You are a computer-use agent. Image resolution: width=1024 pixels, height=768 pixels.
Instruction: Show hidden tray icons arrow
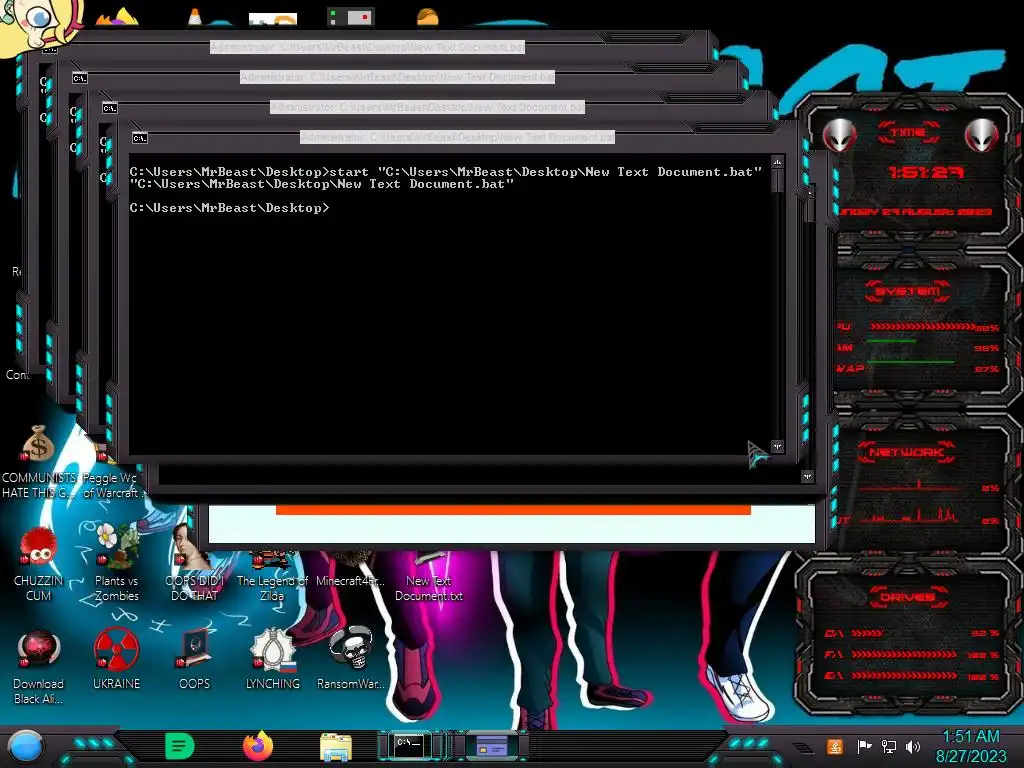point(803,748)
